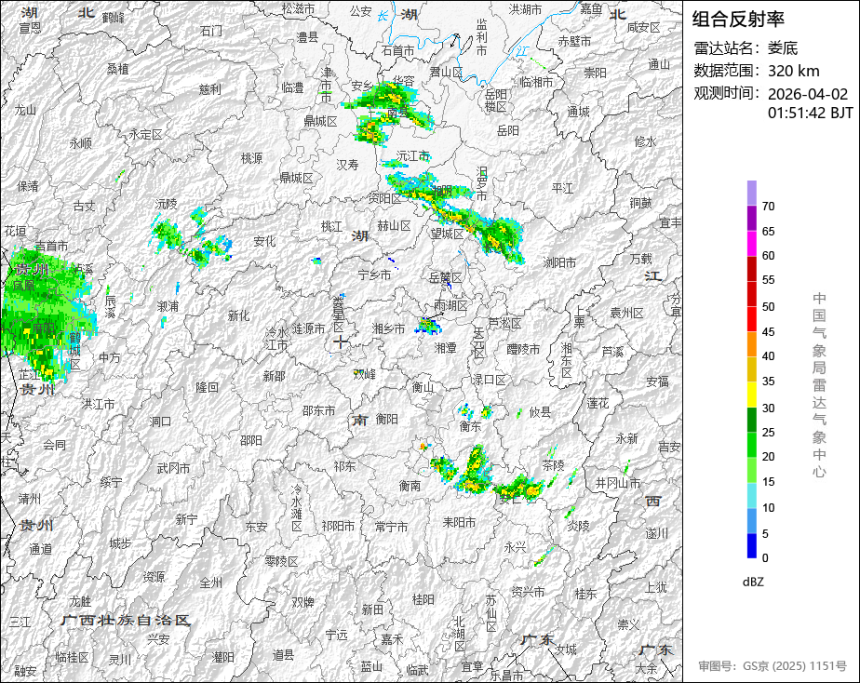Pick the dark blue 0–5 dBZ swatch
Viewport: 860px width, 683px height.
751,546
